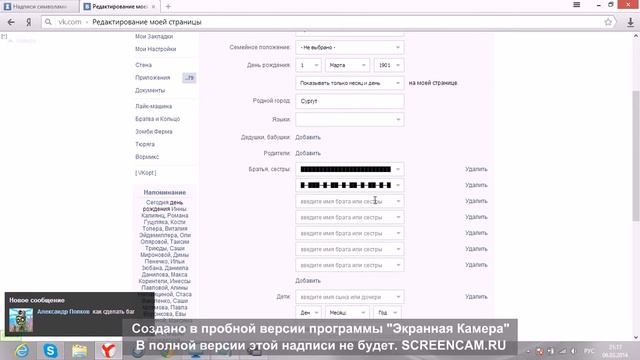
Task: Click the '[ VKopt ]' menu link
Action: [145, 173]
